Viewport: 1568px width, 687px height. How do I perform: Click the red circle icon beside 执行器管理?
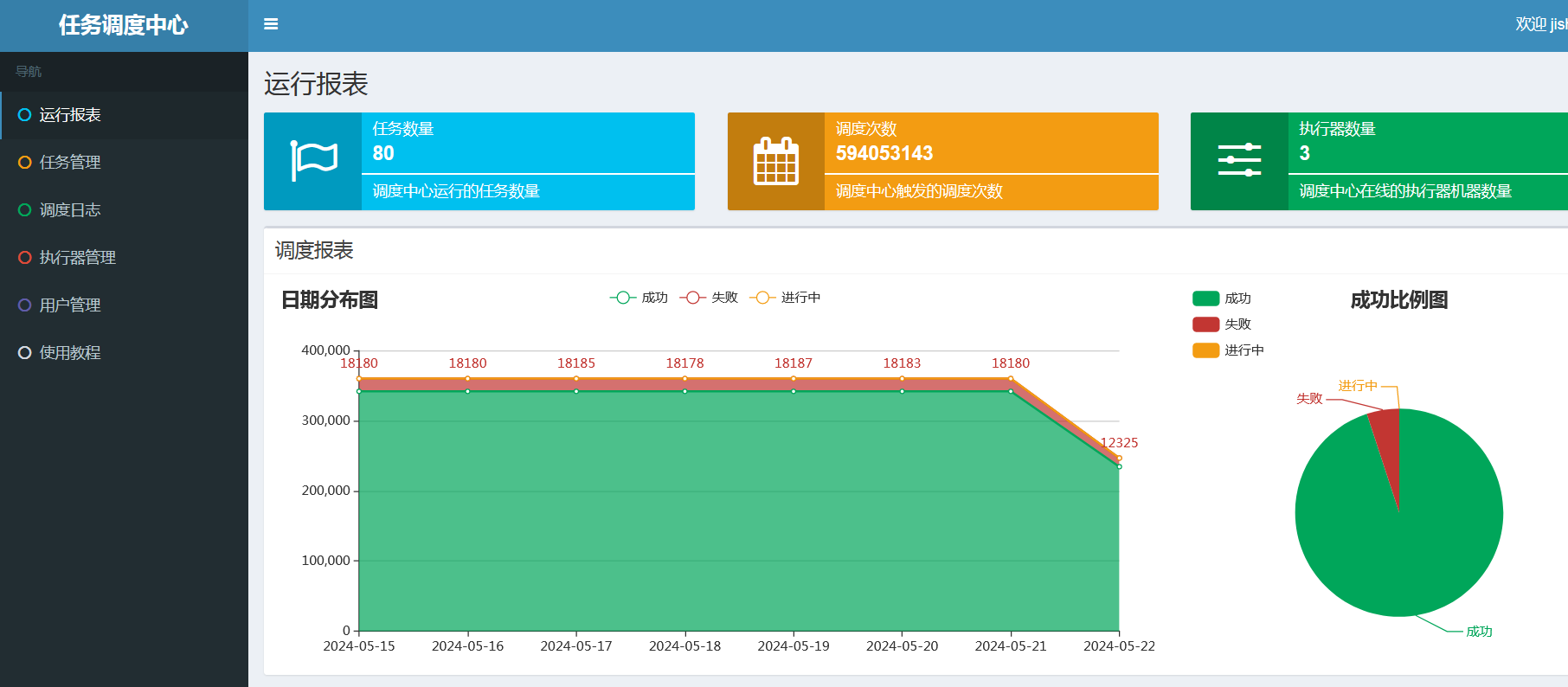tap(24, 258)
